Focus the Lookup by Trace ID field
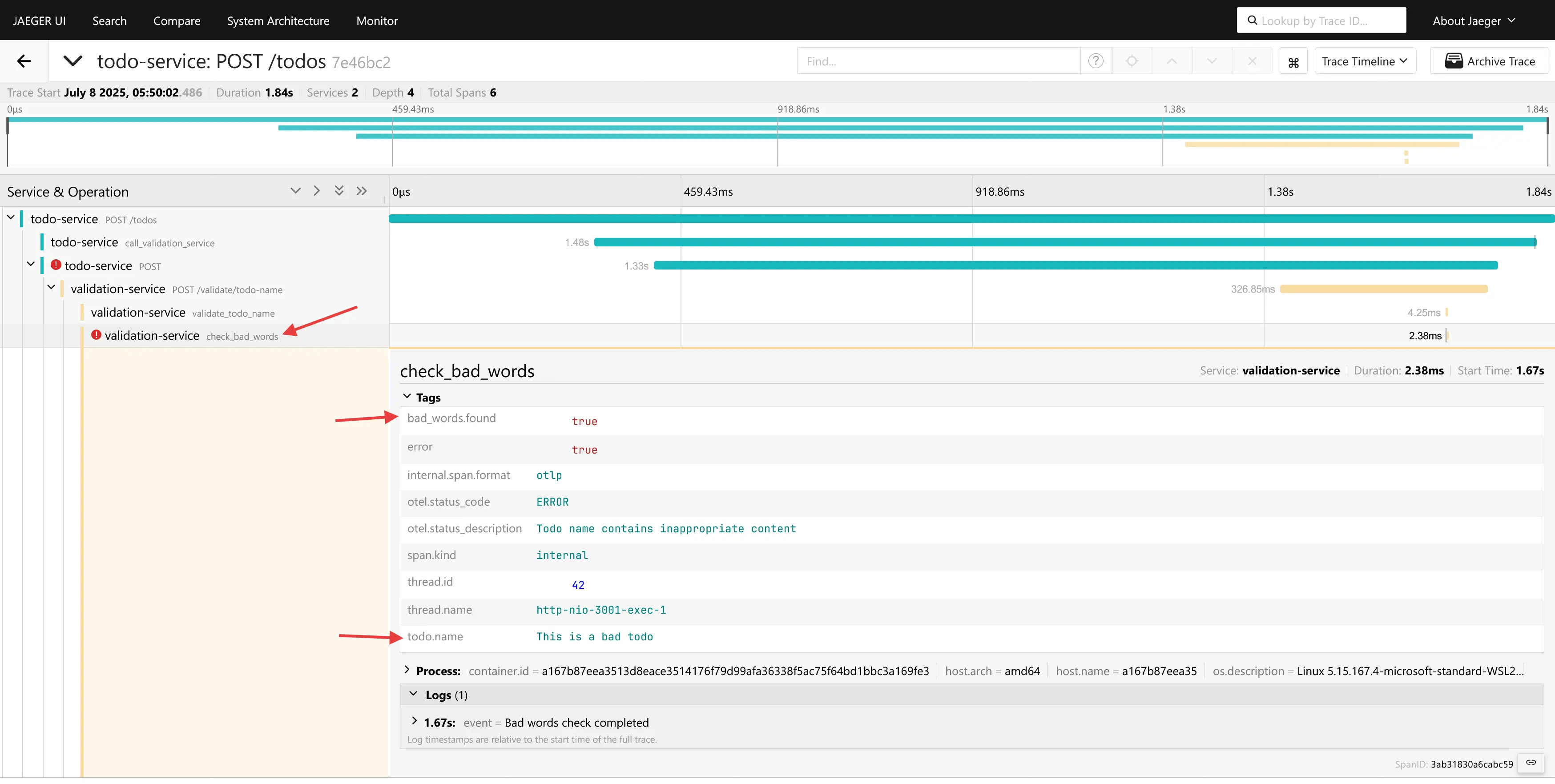This screenshot has height=784, width=1555. tap(1321, 20)
